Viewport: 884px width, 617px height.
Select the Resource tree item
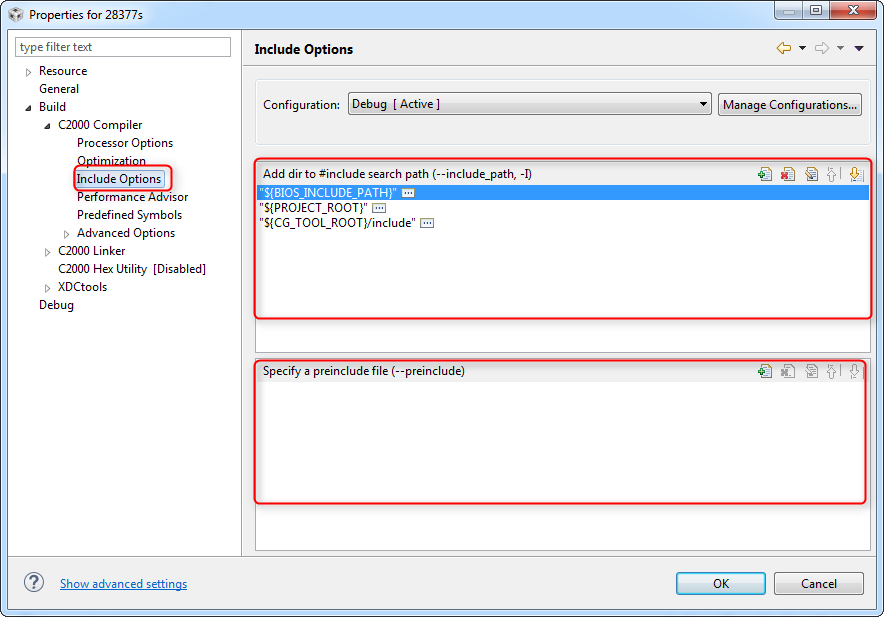point(63,71)
